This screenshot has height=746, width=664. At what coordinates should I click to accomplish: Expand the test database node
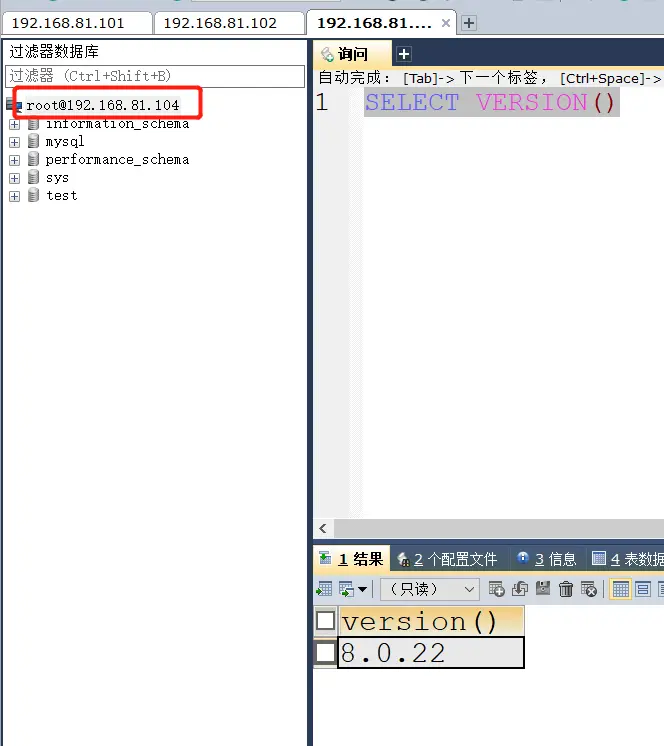(x=14, y=196)
